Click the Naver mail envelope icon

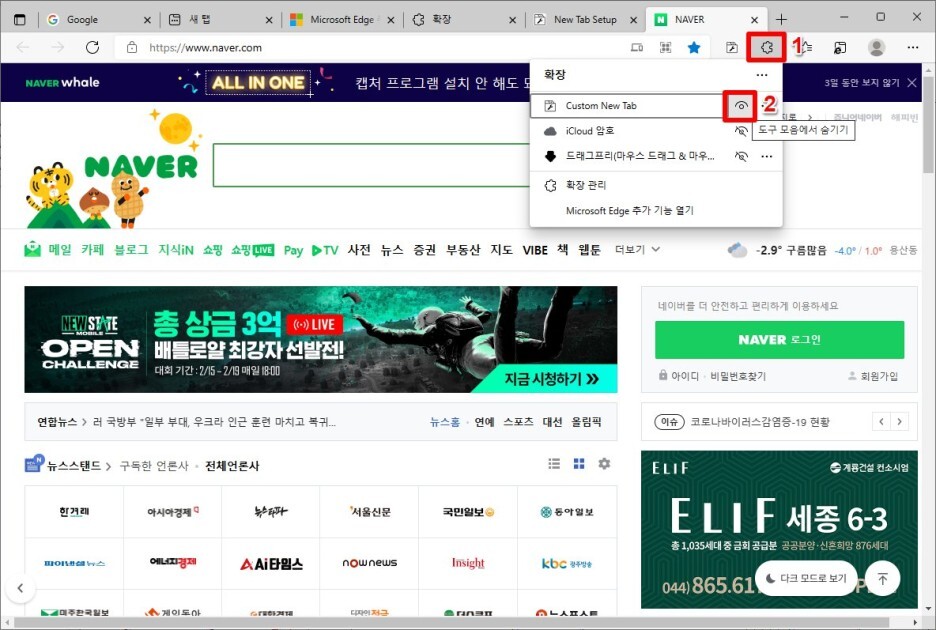32,250
